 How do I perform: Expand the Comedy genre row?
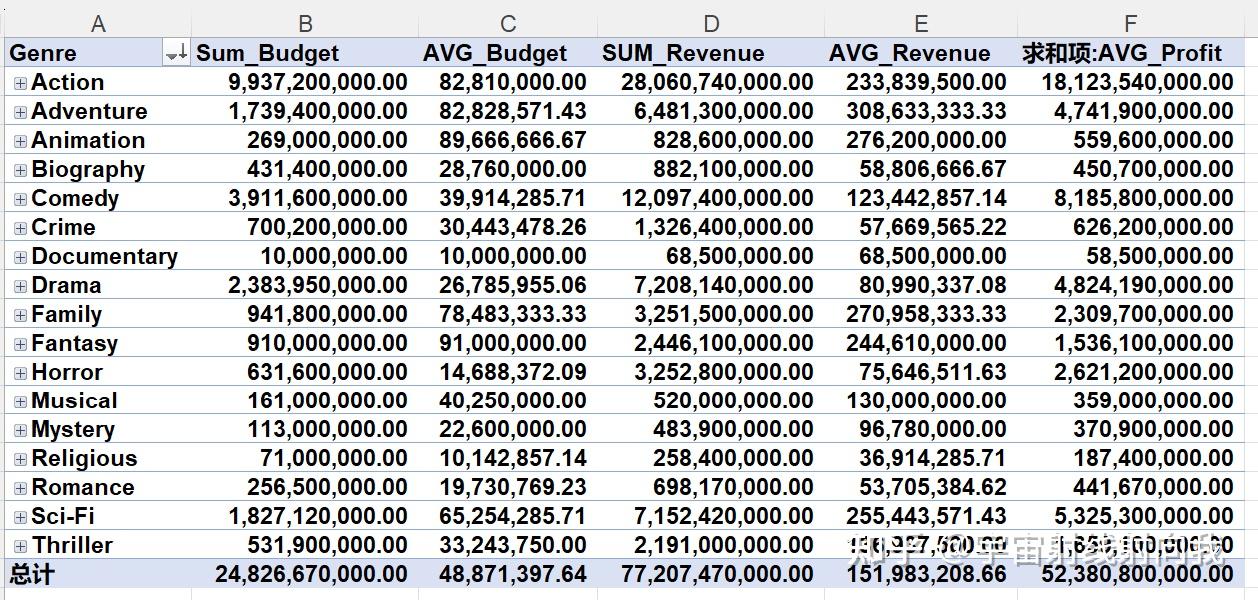(x=20, y=200)
